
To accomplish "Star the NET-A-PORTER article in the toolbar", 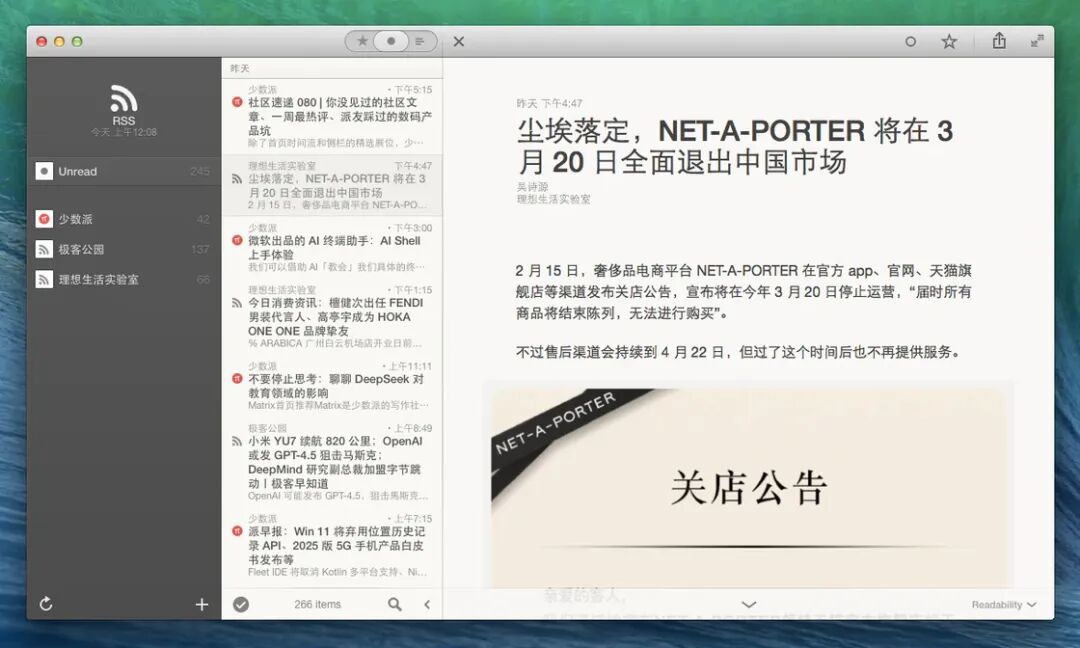I will click(949, 42).
